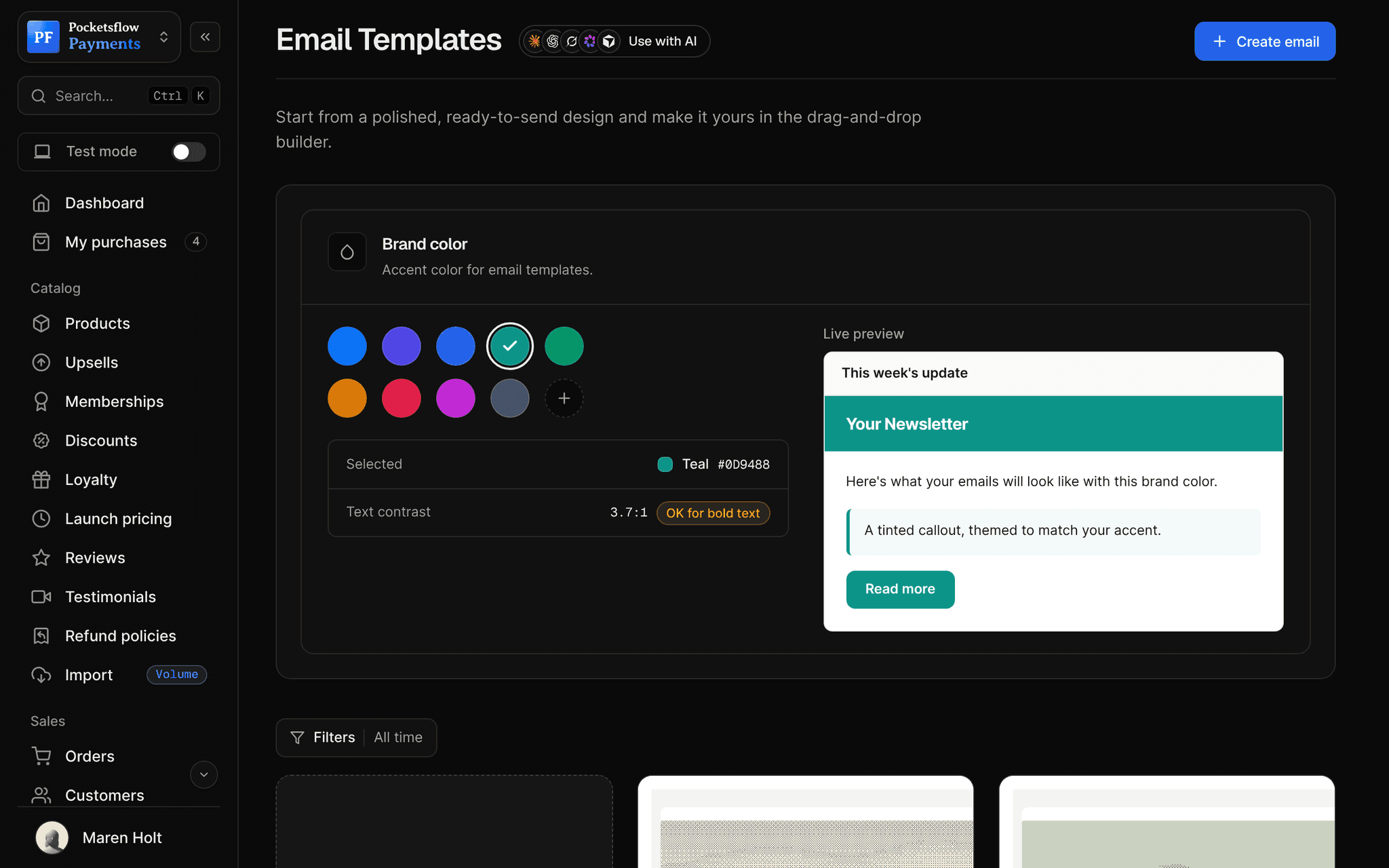Viewport: 1389px width, 868px height.
Task: Click the Discounts percent icon
Action: click(41, 441)
